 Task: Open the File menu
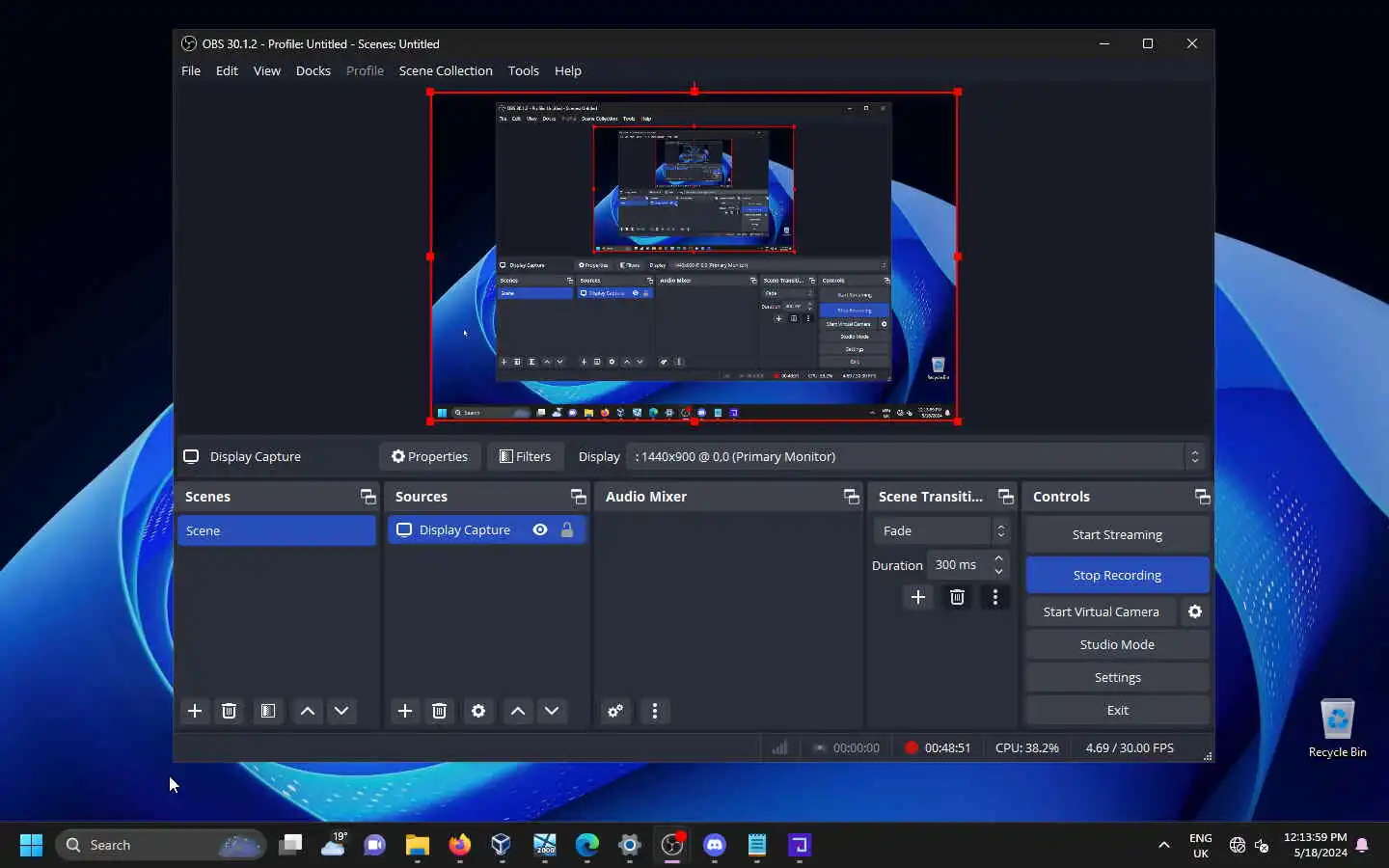[191, 70]
